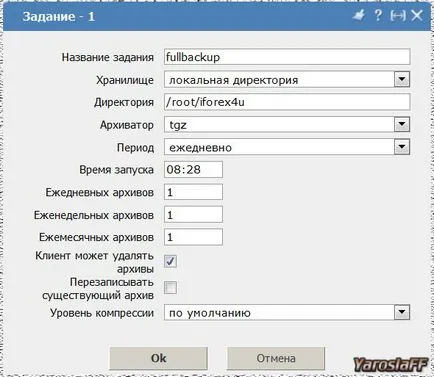
Task: Enable 'Перезаписывать существующий архив' checkbox
Action: (x=170, y=287)
